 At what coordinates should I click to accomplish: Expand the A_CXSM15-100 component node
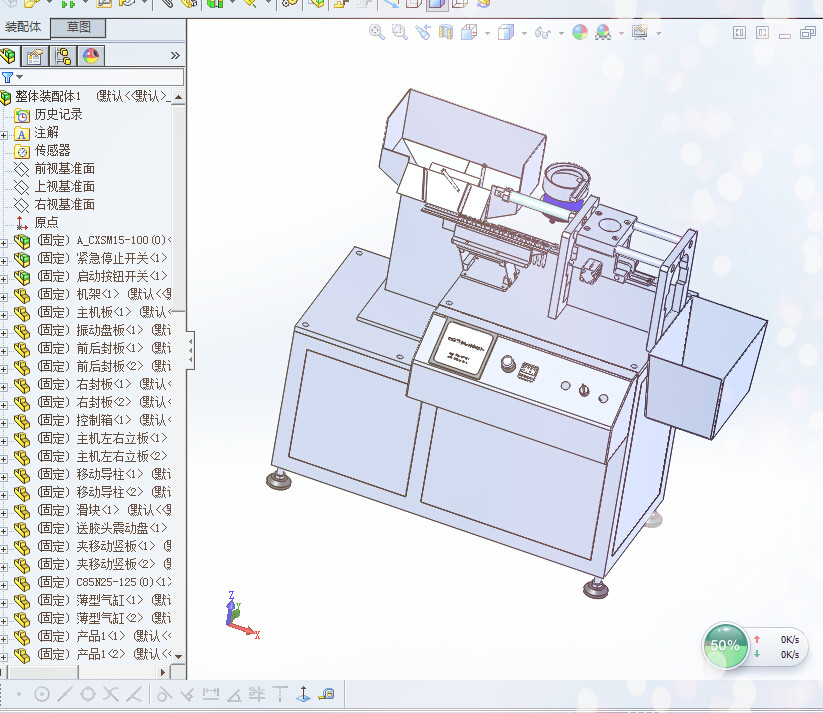4,243
